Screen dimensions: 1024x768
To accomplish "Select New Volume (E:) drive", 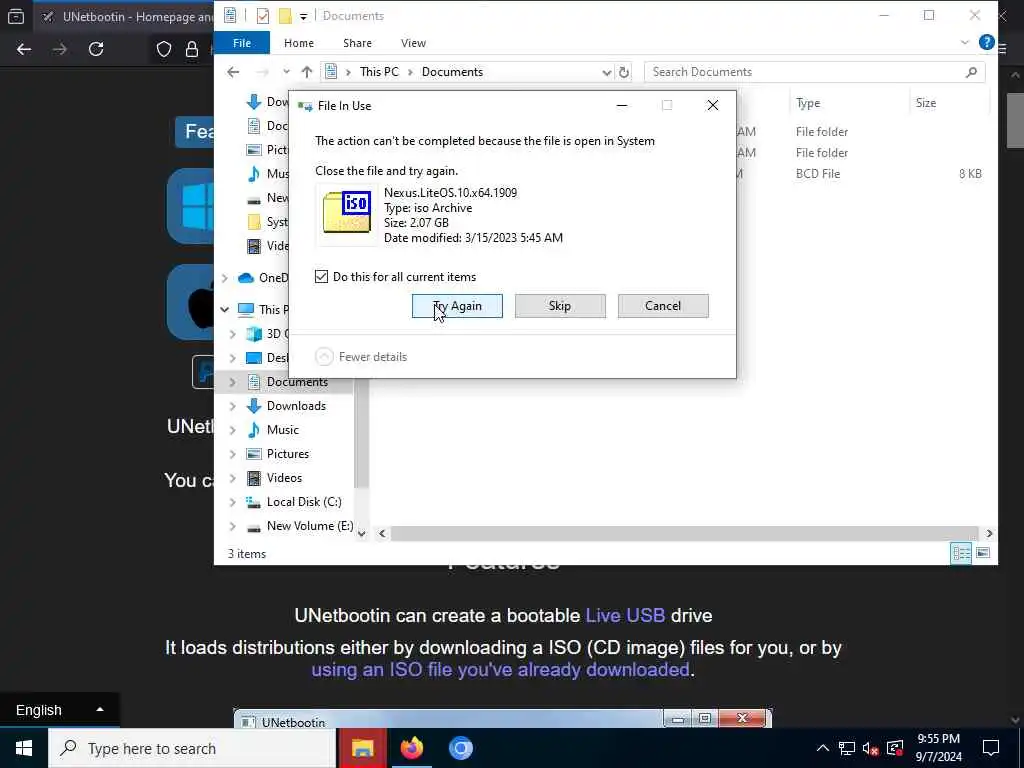I will pyautogui.click(x=310, y=526).
